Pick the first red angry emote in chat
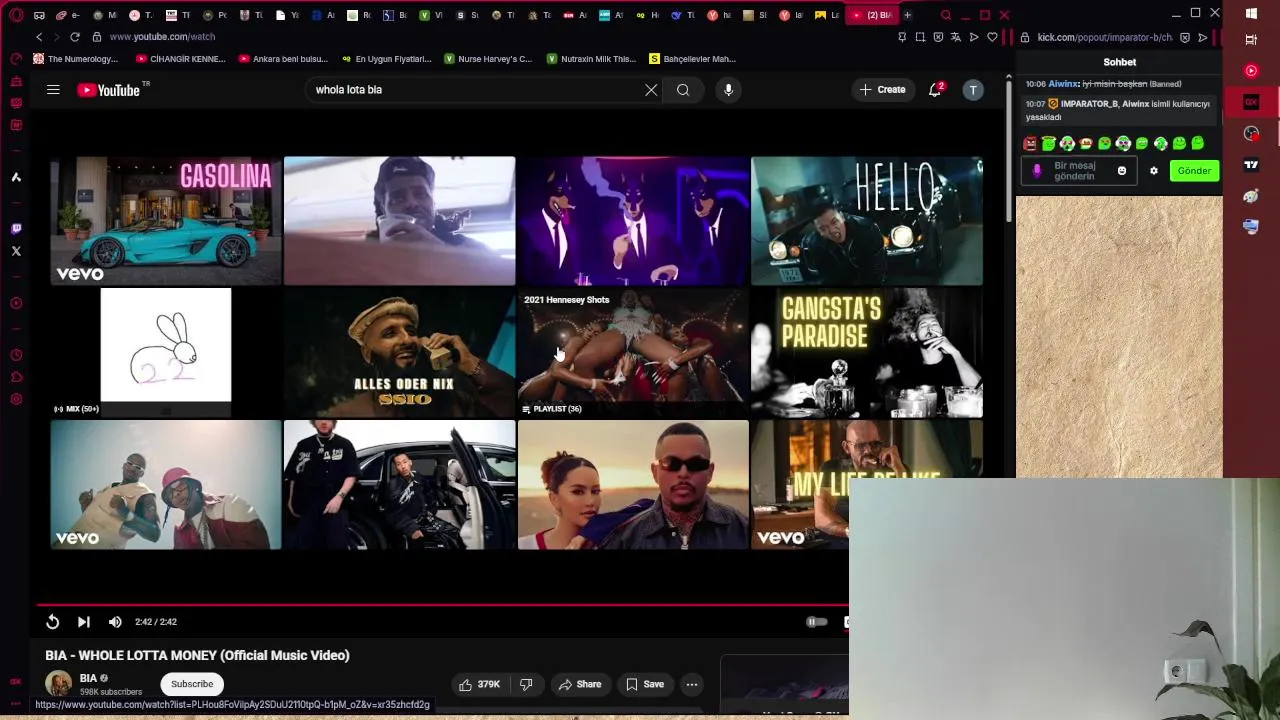The height and width of the screenshot is (720, 1280). tap(1030, 144)
